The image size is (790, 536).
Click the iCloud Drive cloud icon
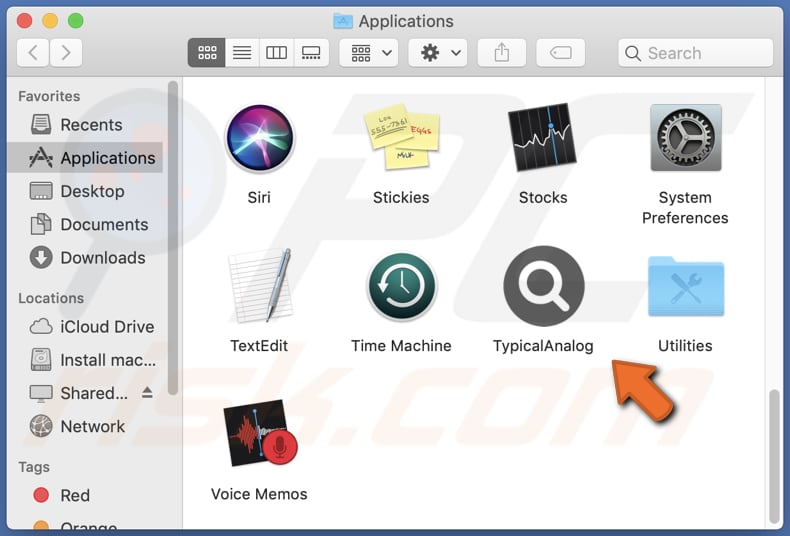tap(41, 326)
